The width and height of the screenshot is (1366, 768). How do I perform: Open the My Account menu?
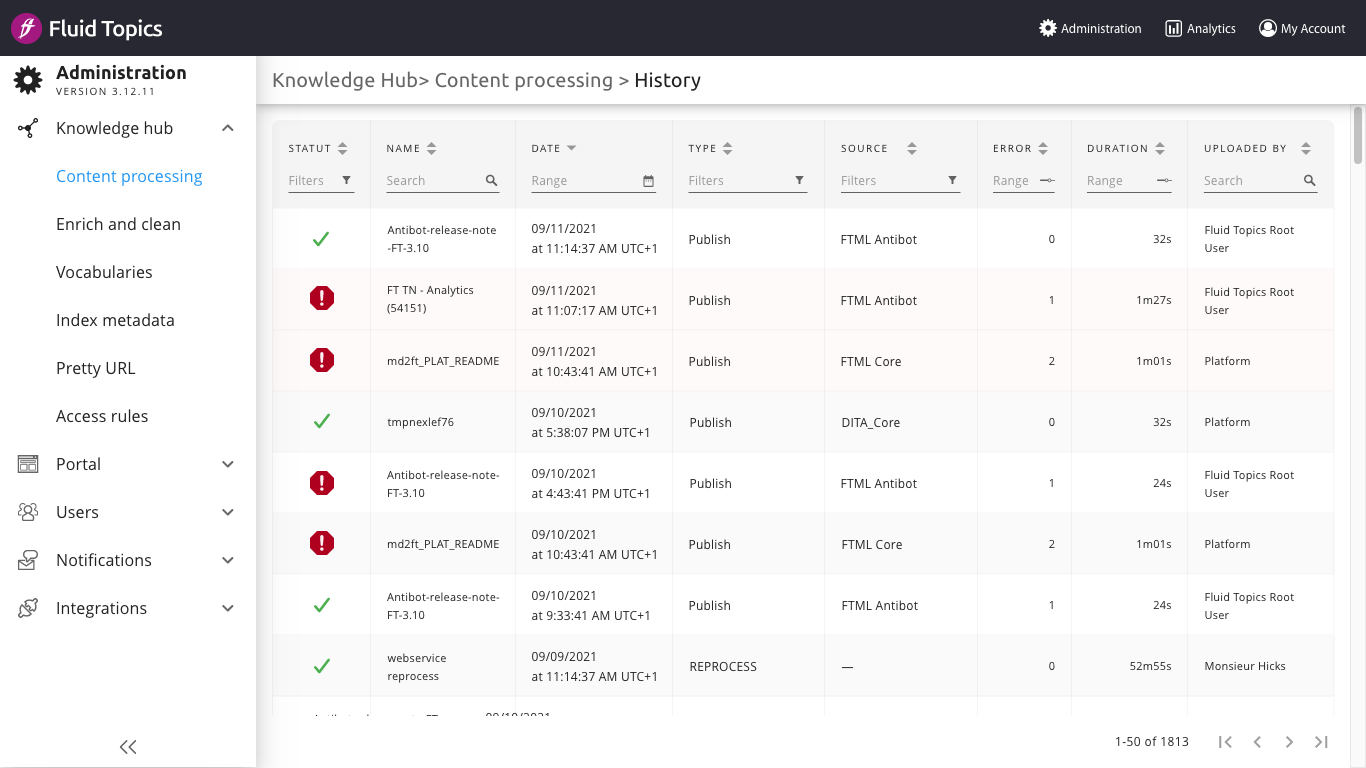[x=1302, y=28]
